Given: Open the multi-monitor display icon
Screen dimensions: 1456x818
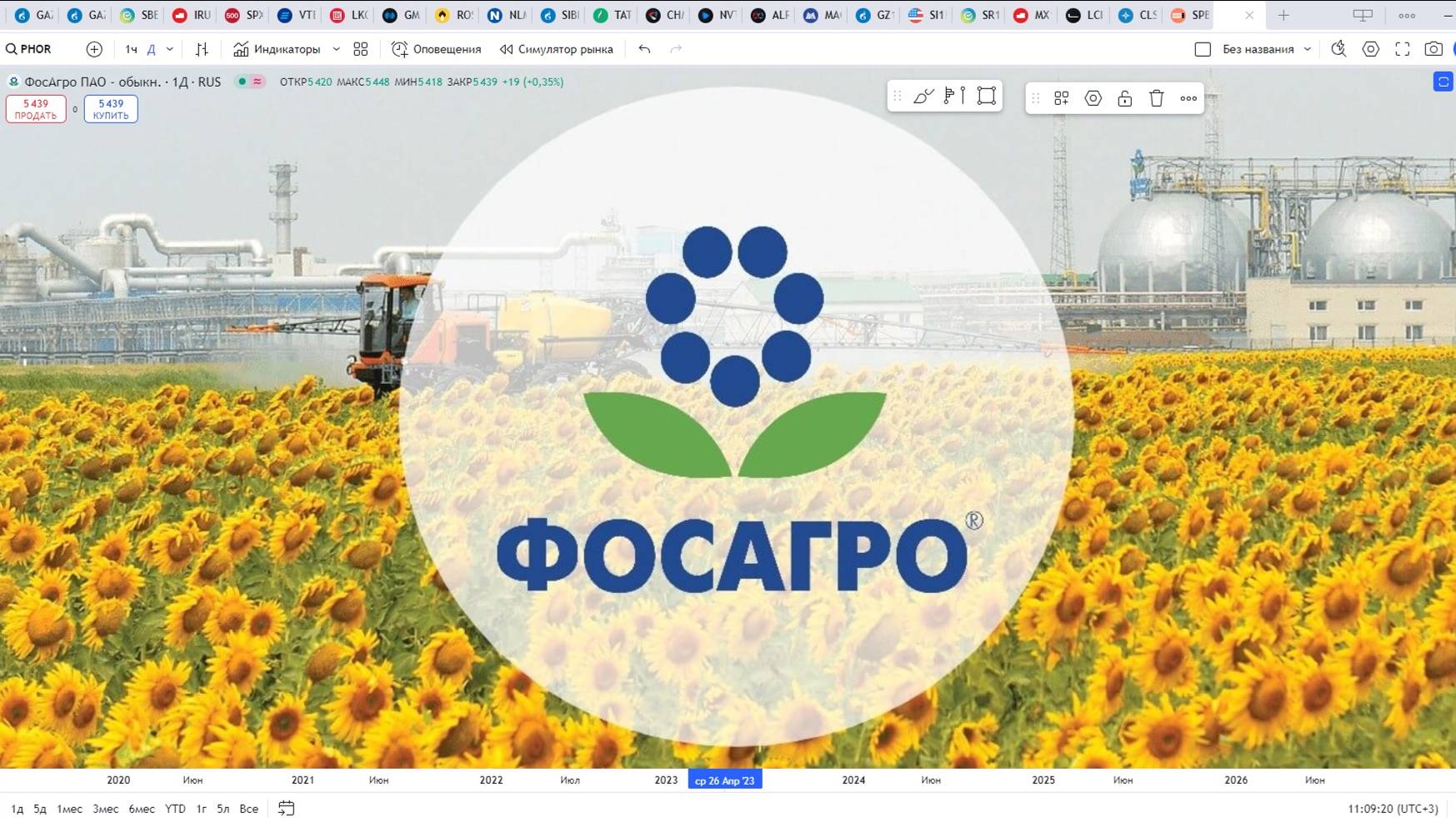Looking at the screenshot, I should click(1363, 15).
